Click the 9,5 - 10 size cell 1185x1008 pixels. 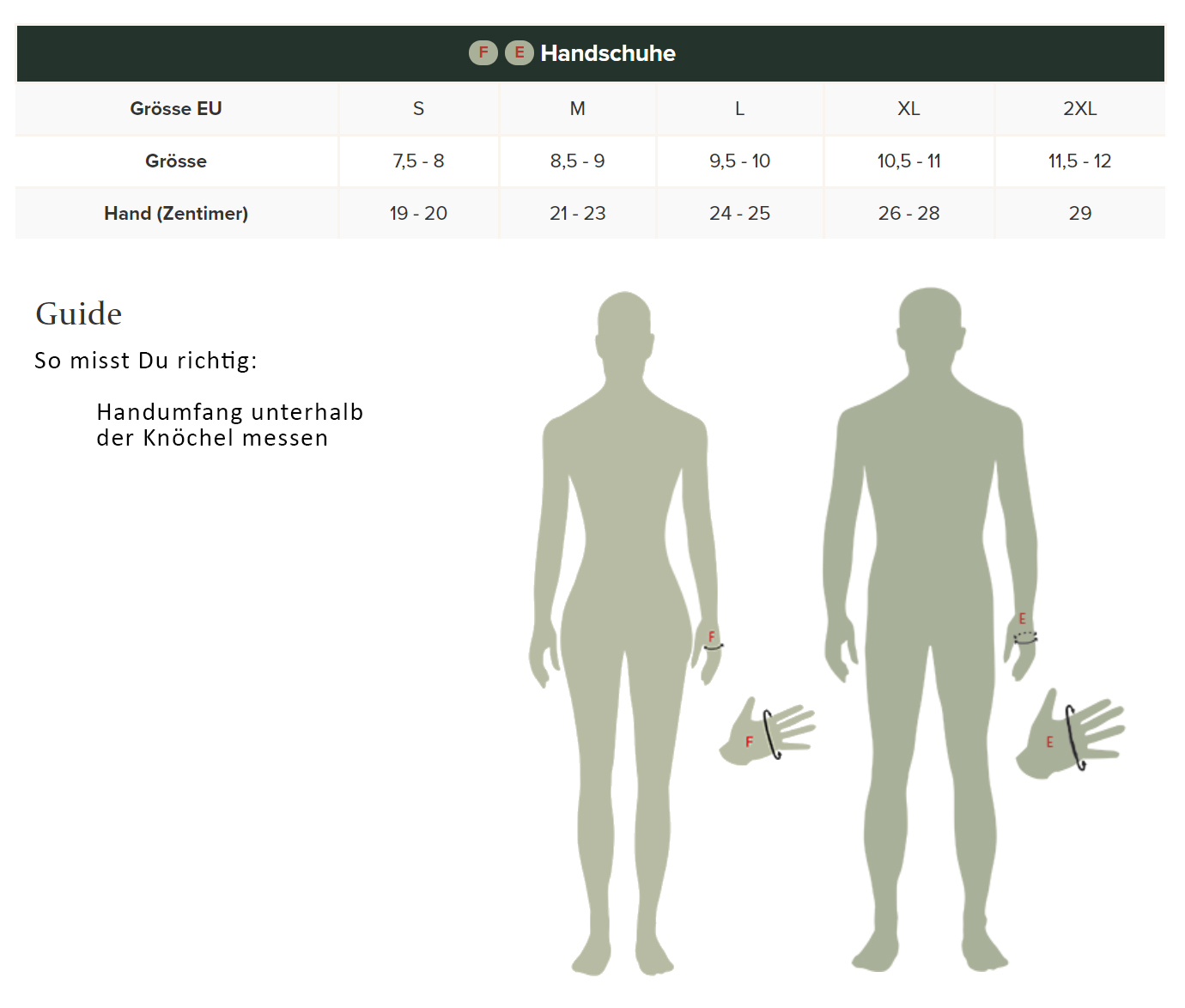pos(739,161)
